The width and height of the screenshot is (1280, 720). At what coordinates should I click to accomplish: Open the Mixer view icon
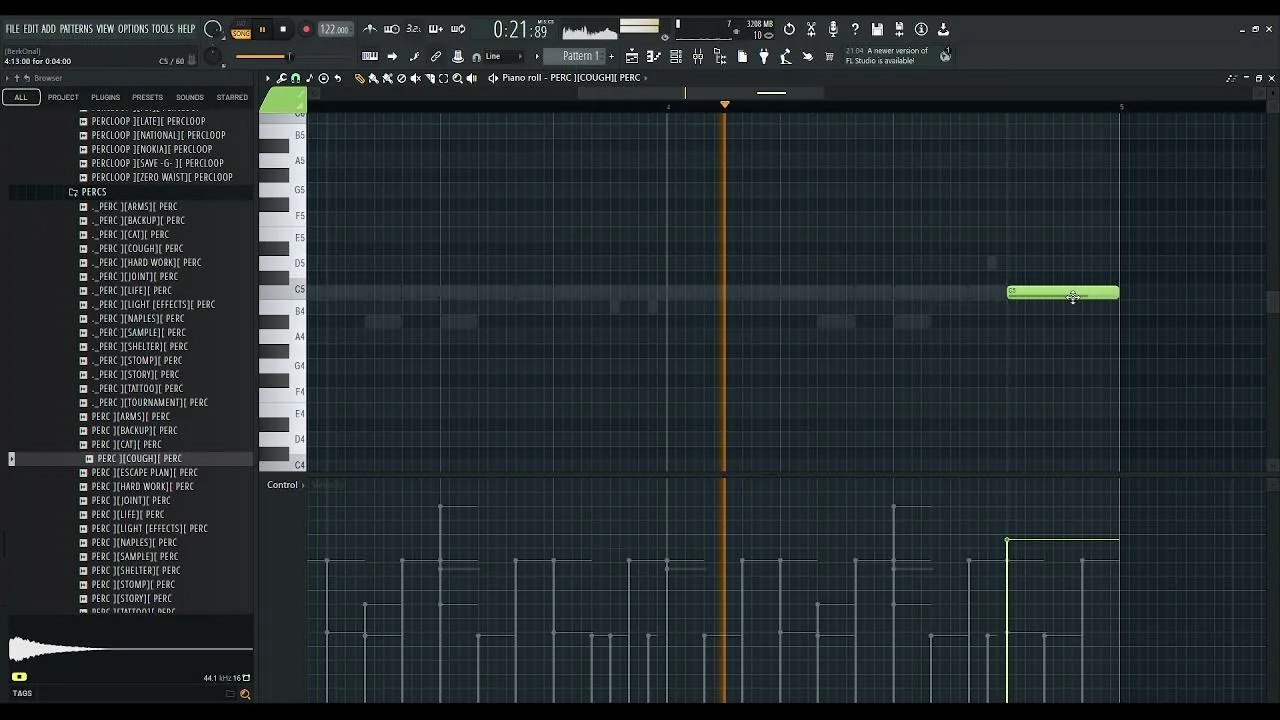point(698,57)
